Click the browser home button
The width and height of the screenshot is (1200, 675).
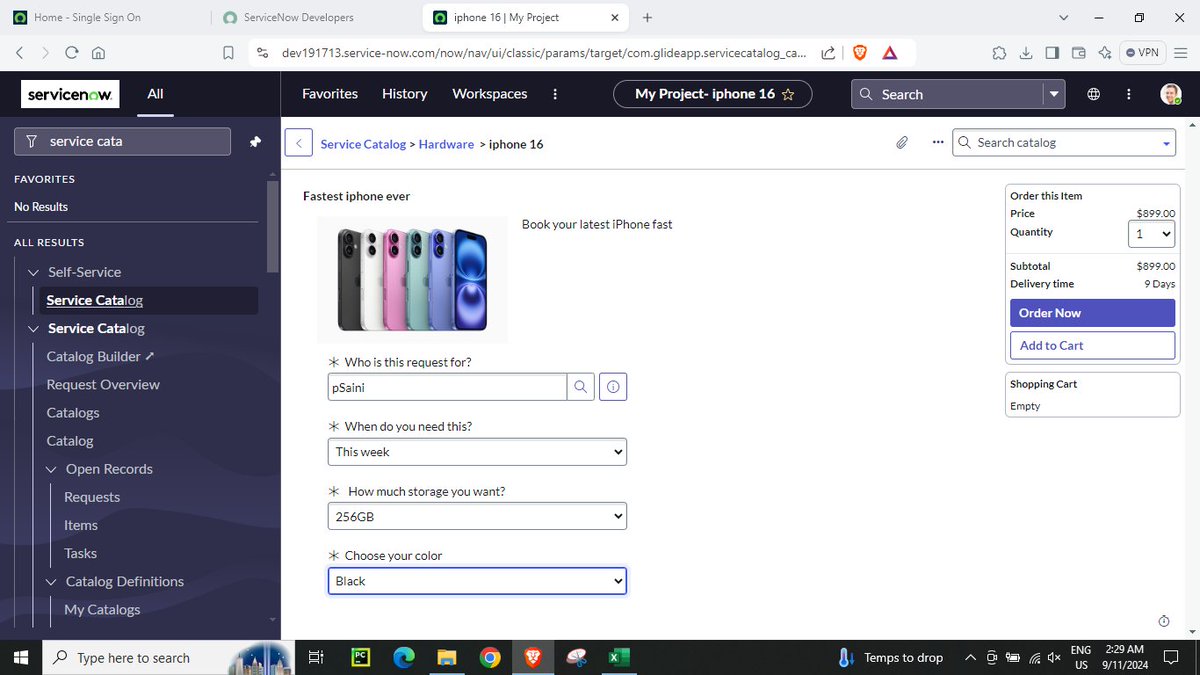point(98,53)
